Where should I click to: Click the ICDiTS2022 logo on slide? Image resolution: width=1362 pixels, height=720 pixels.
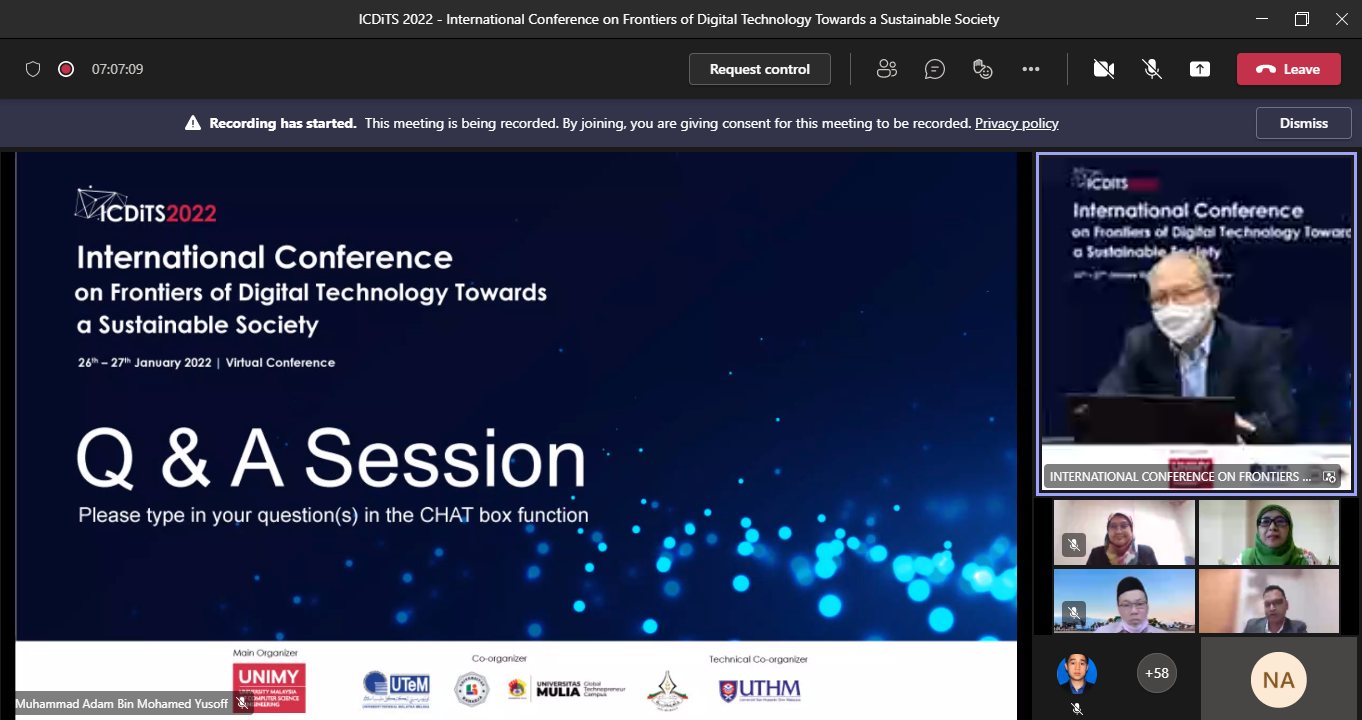(146, 206)
